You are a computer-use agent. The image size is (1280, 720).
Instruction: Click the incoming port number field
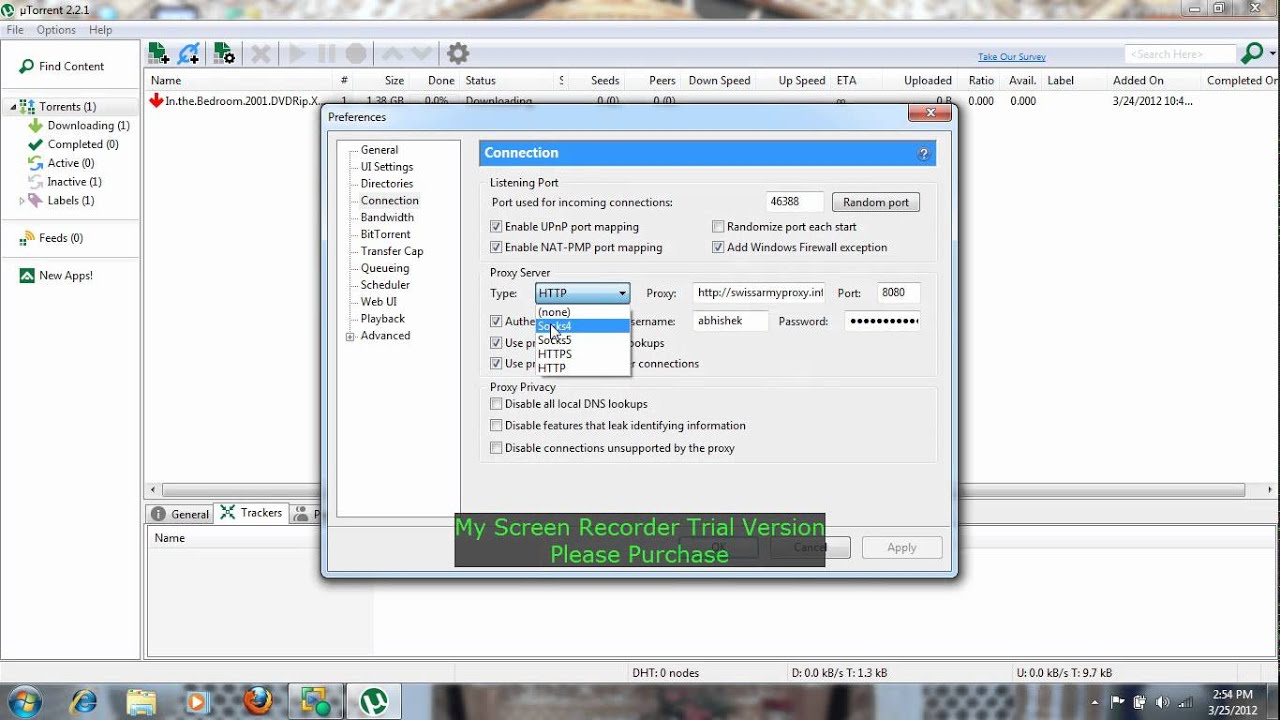[x=796, y=202]
